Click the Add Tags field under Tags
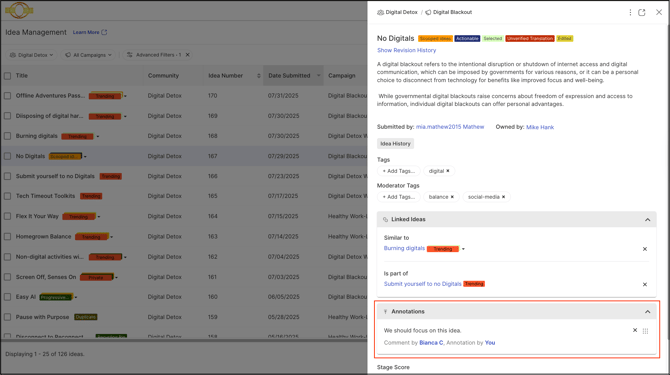Screen dimensions: 670x375 tap(399, 171)
